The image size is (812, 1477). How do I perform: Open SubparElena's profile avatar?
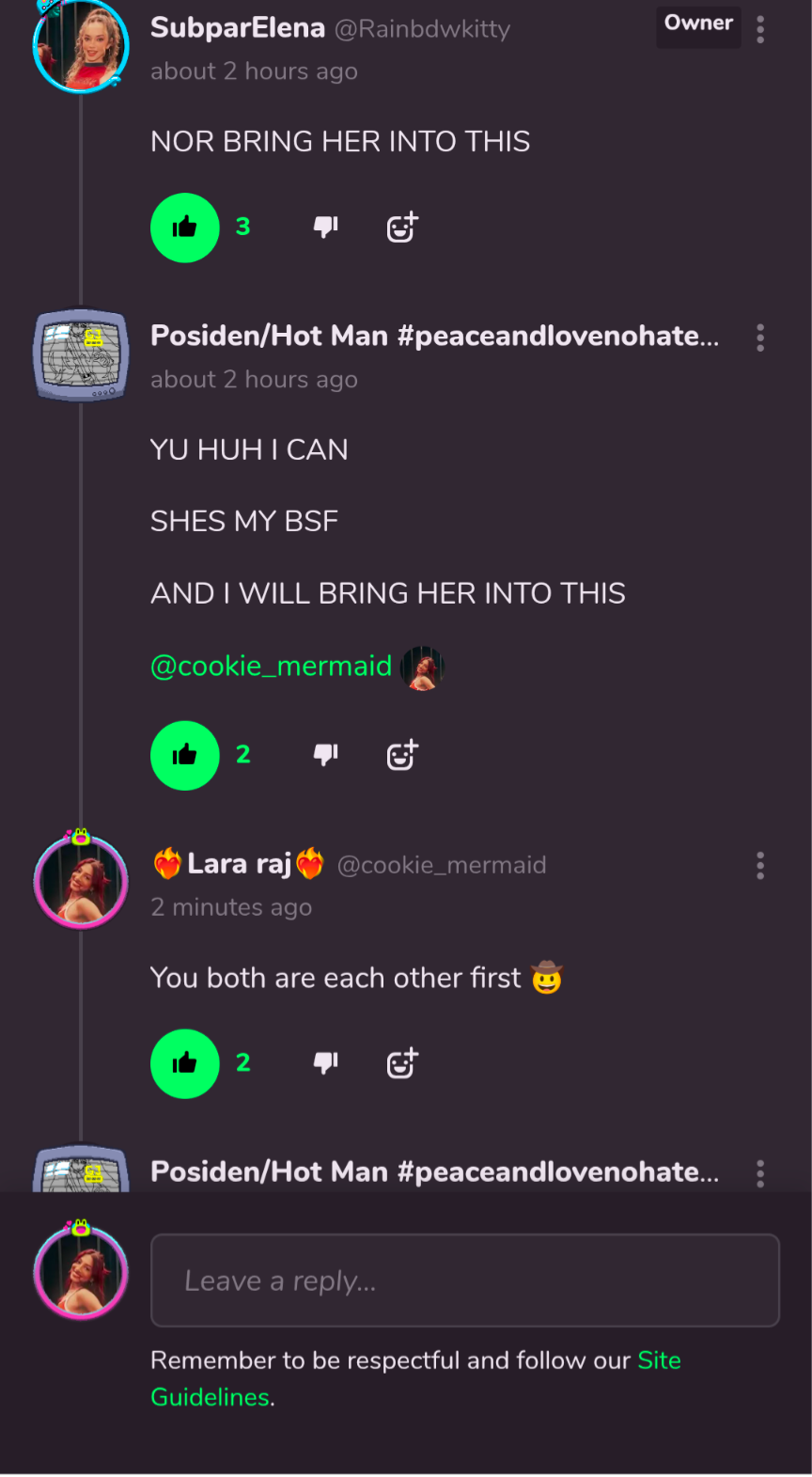81,47
